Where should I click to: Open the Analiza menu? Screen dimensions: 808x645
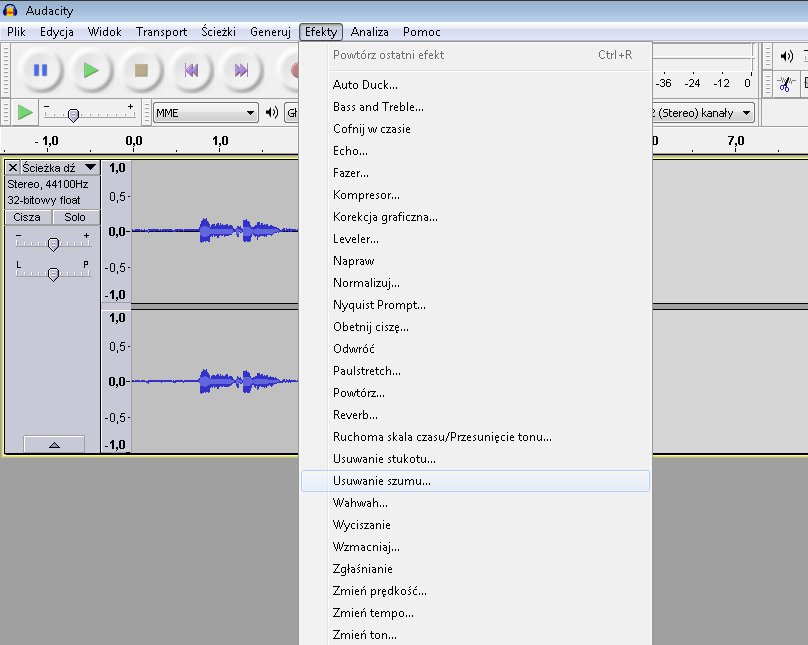(369, 32)
